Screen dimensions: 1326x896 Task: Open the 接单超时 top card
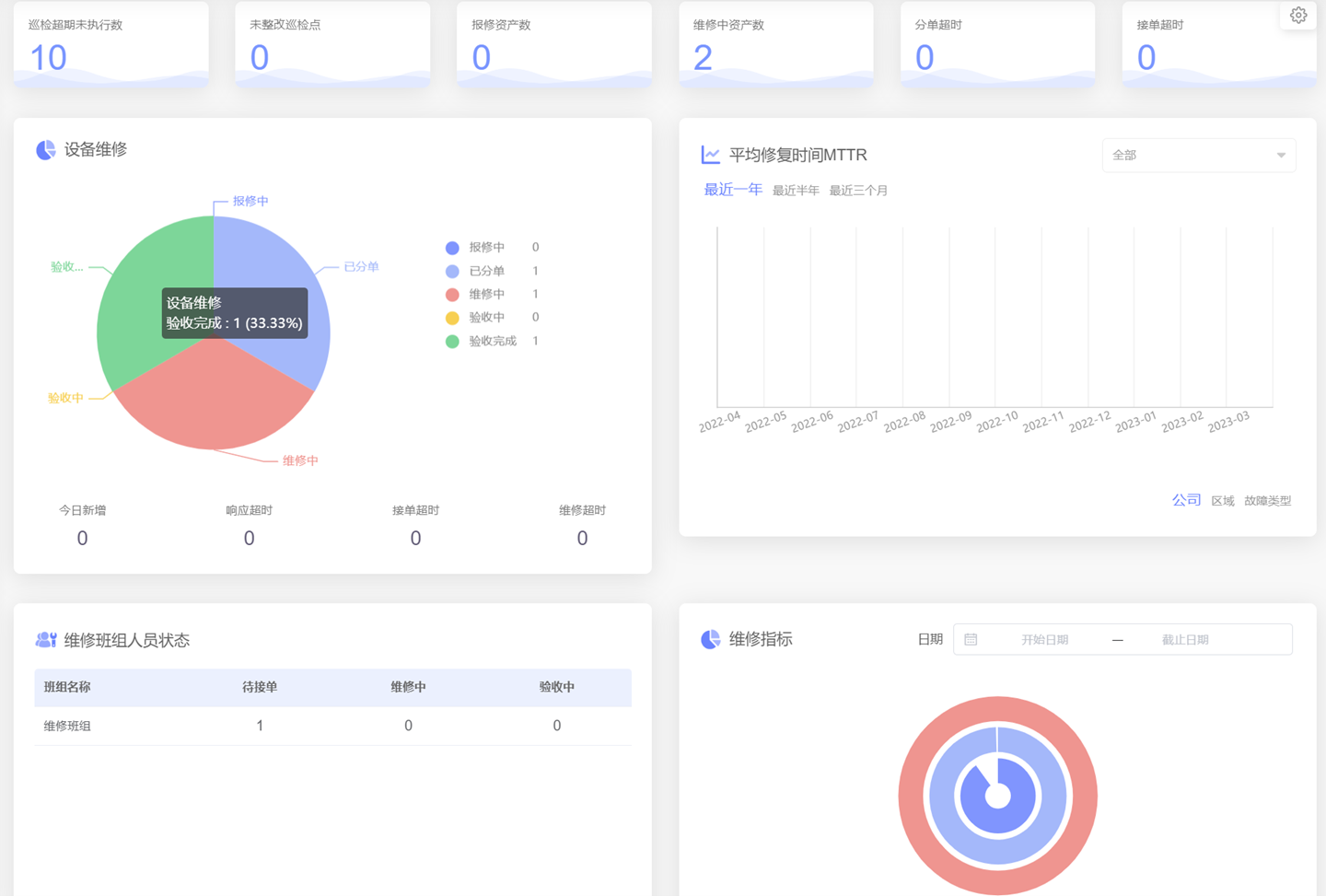1219,45
